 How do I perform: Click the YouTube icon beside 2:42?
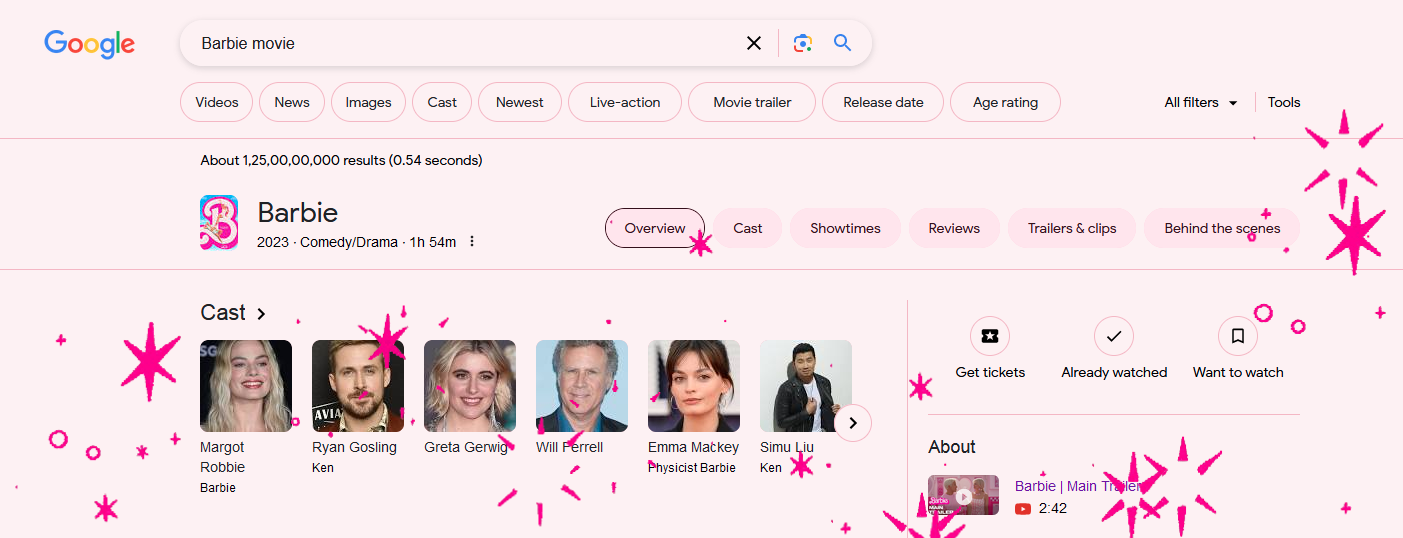pyautogui.click(x=1023, y=508)
